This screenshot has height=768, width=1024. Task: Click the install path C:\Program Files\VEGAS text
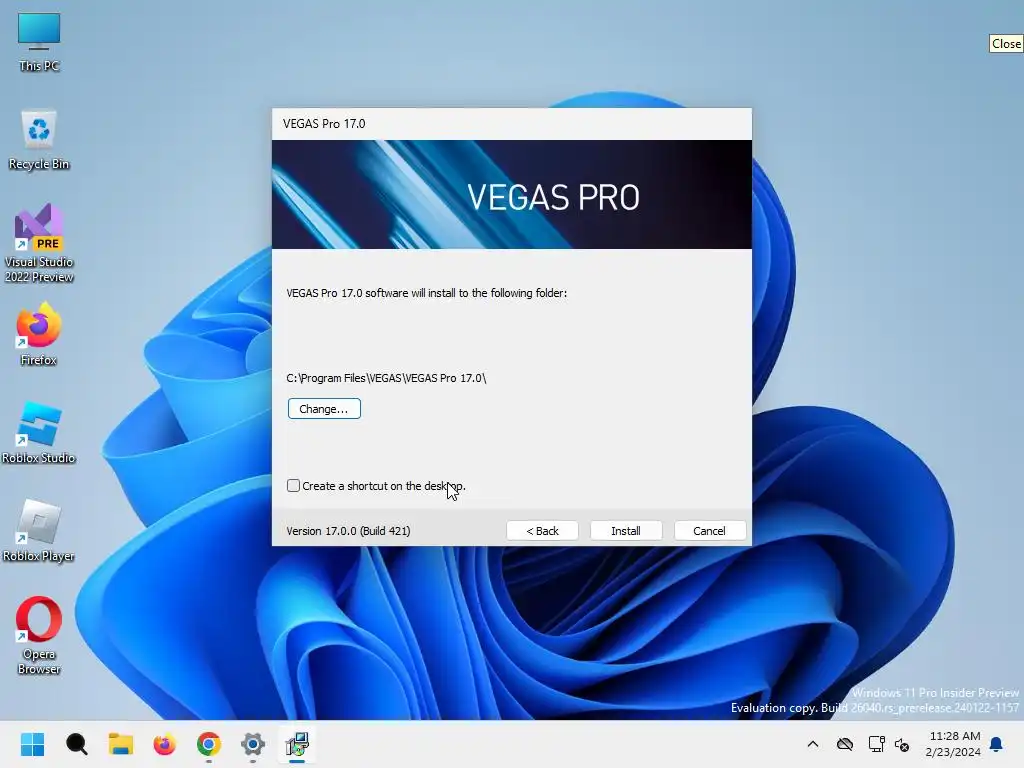[x=386, y=378]
